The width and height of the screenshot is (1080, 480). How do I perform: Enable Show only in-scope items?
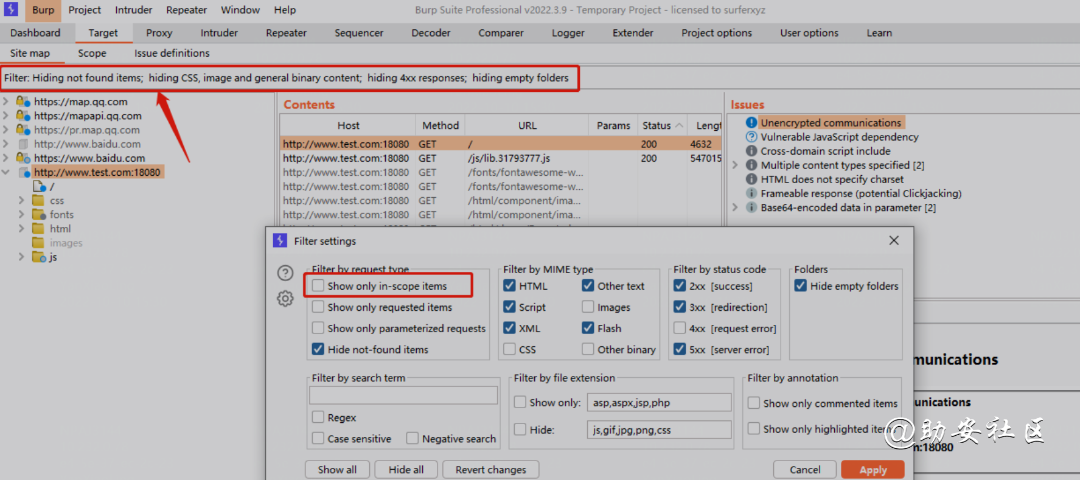[318, 285]
